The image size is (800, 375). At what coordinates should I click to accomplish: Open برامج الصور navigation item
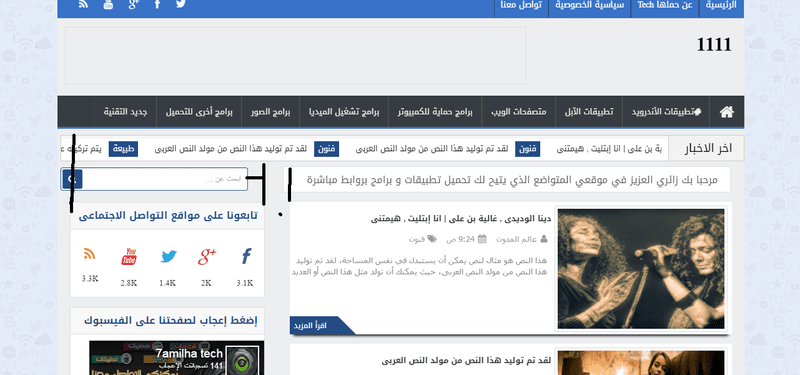[270, 112]
